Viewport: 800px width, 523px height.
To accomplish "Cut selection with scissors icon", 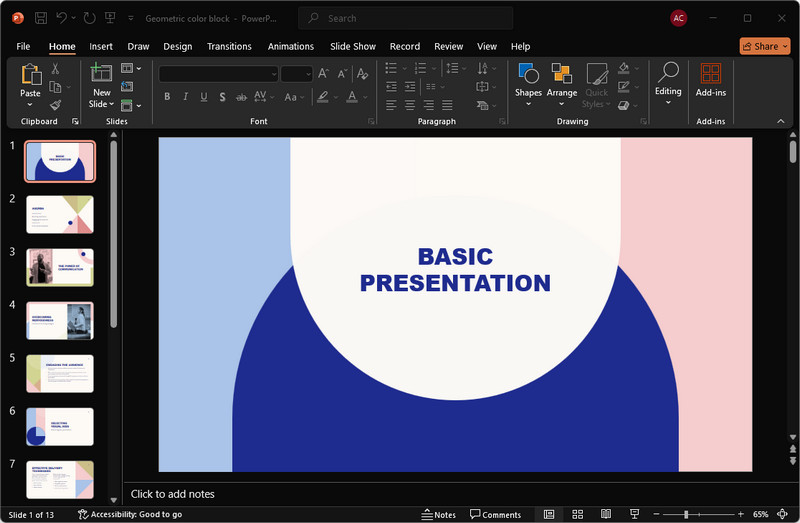I will [55, 68].
